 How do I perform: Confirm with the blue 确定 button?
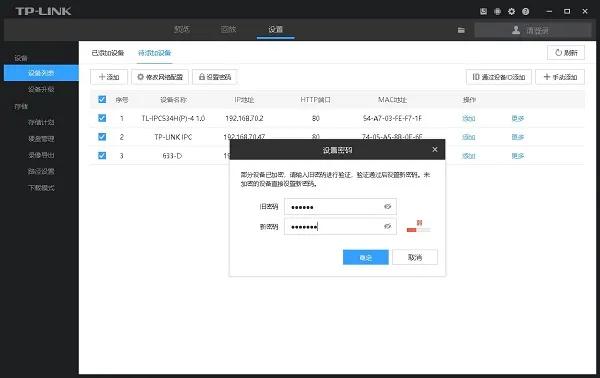(365, 257)
